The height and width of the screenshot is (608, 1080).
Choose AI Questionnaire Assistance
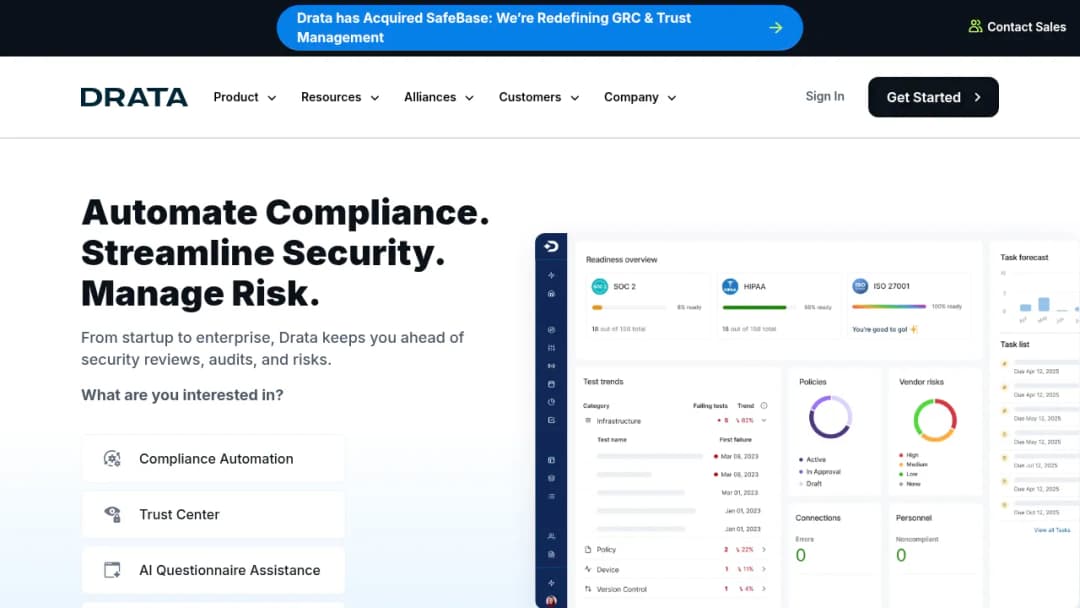click(x=213, y=570)
